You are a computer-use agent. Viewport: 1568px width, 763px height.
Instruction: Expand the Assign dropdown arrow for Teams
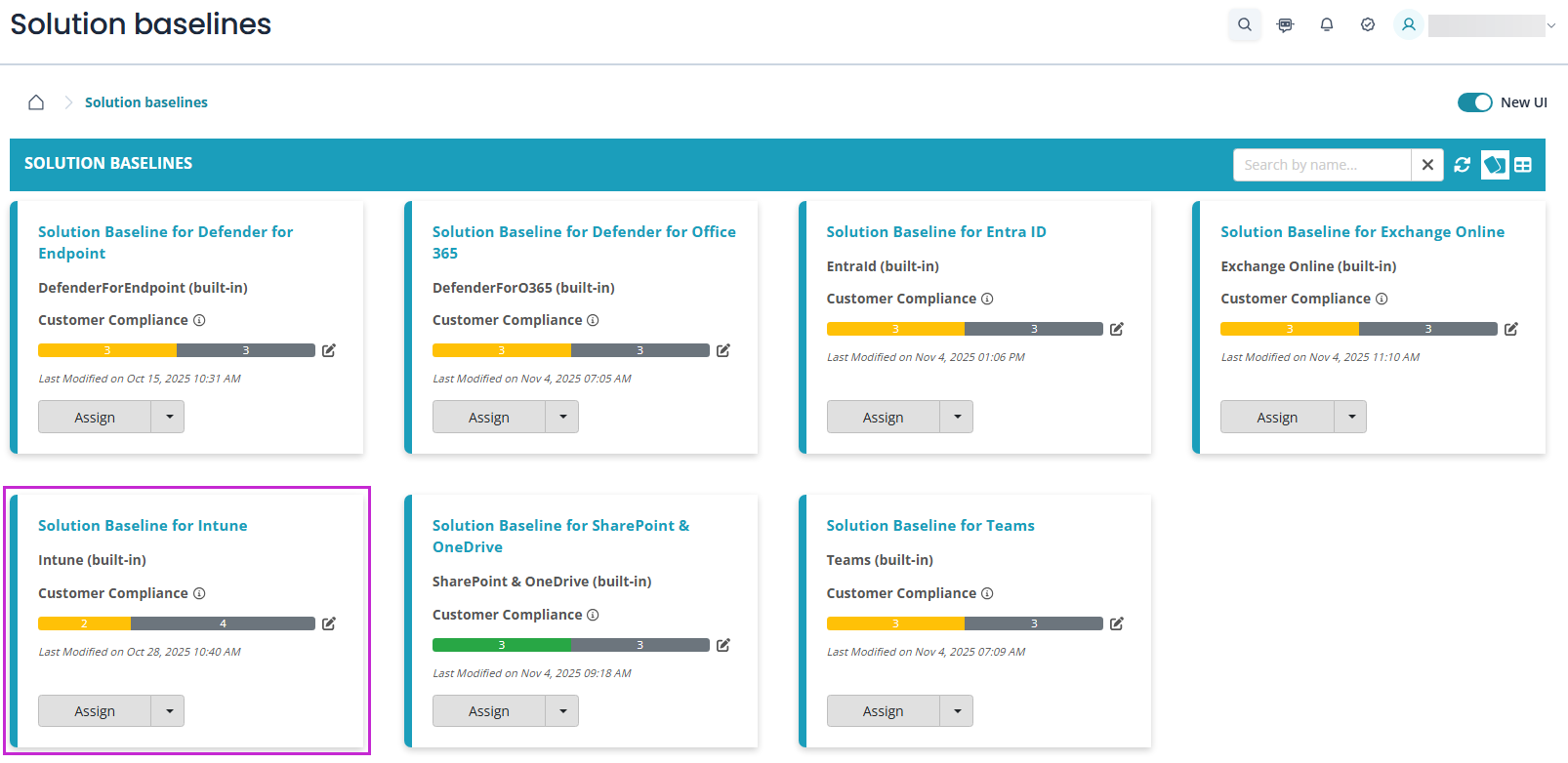point(957,710)
